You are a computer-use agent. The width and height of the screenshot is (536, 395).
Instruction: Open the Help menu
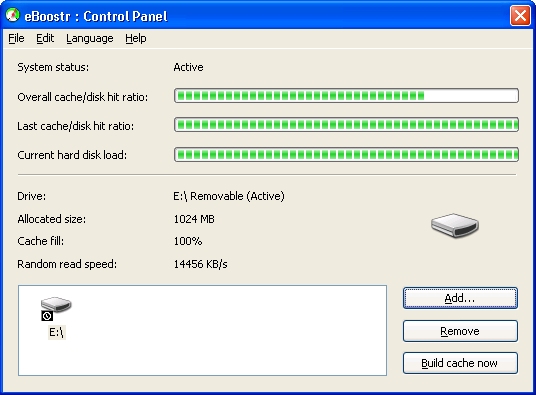coord(136,38)
